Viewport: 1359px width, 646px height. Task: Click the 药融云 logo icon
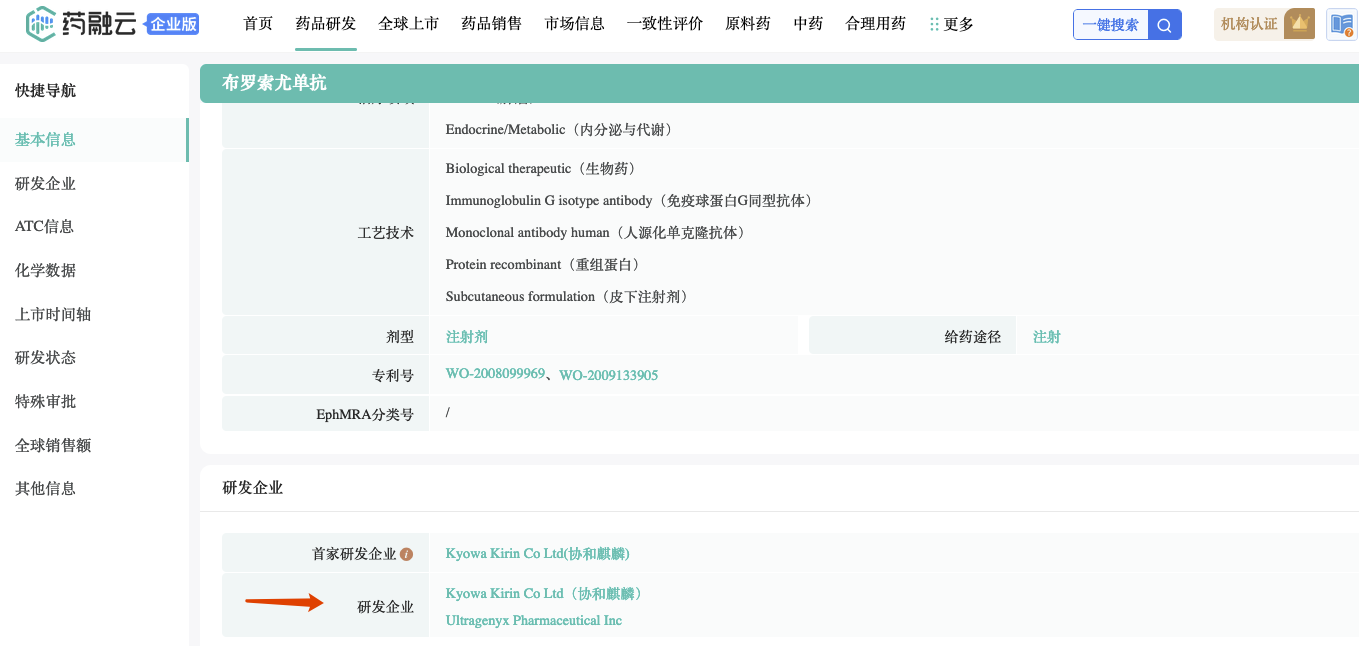click(41, 24)
